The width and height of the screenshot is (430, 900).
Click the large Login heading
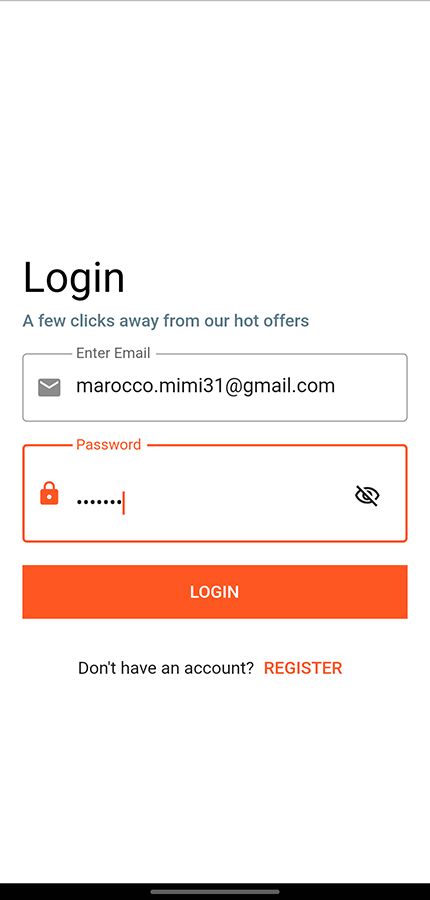coord(74,279)
